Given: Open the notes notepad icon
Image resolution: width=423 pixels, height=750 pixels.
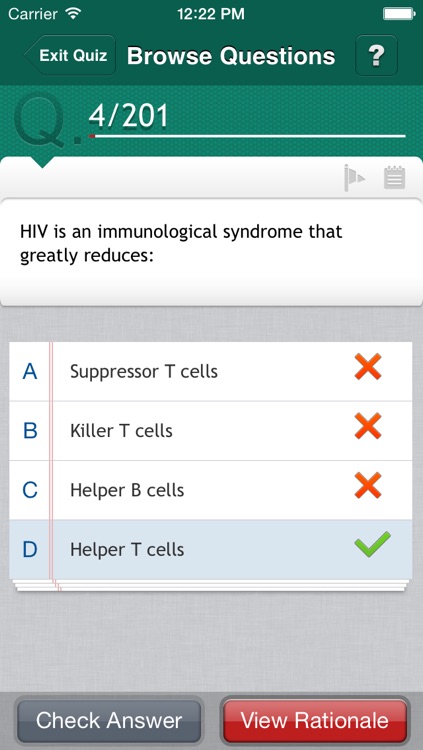Looking at the screenshot, I should [394, 177].
